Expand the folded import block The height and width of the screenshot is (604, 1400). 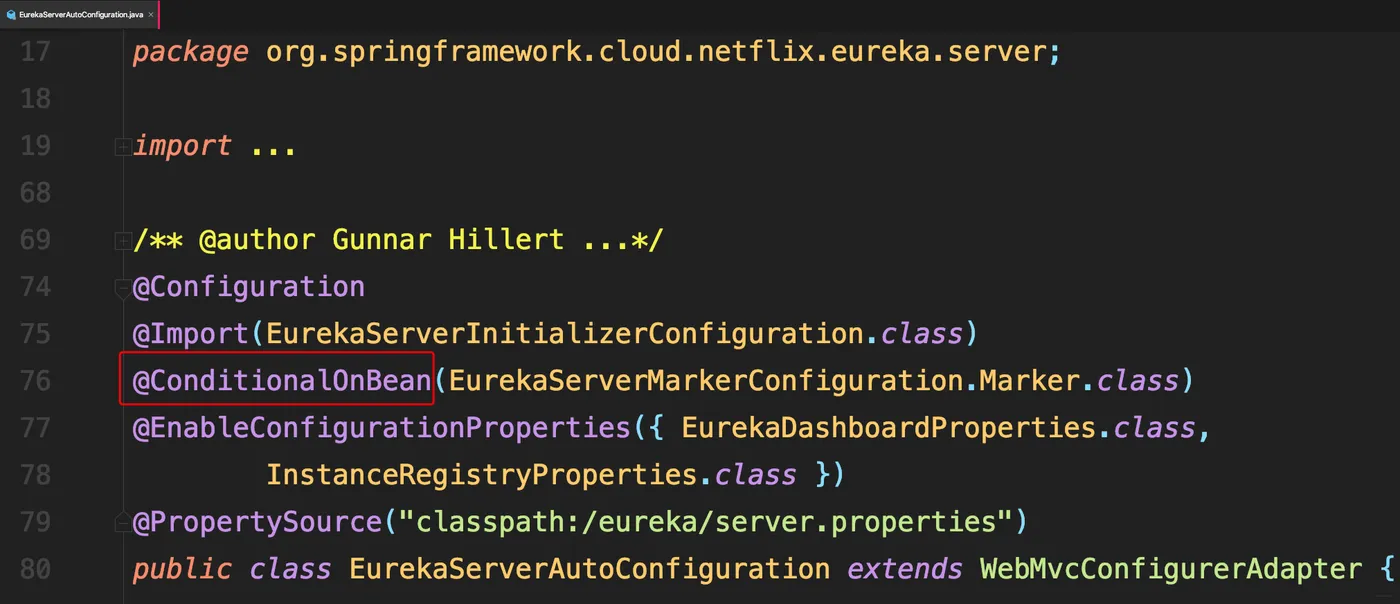[123, 147]
